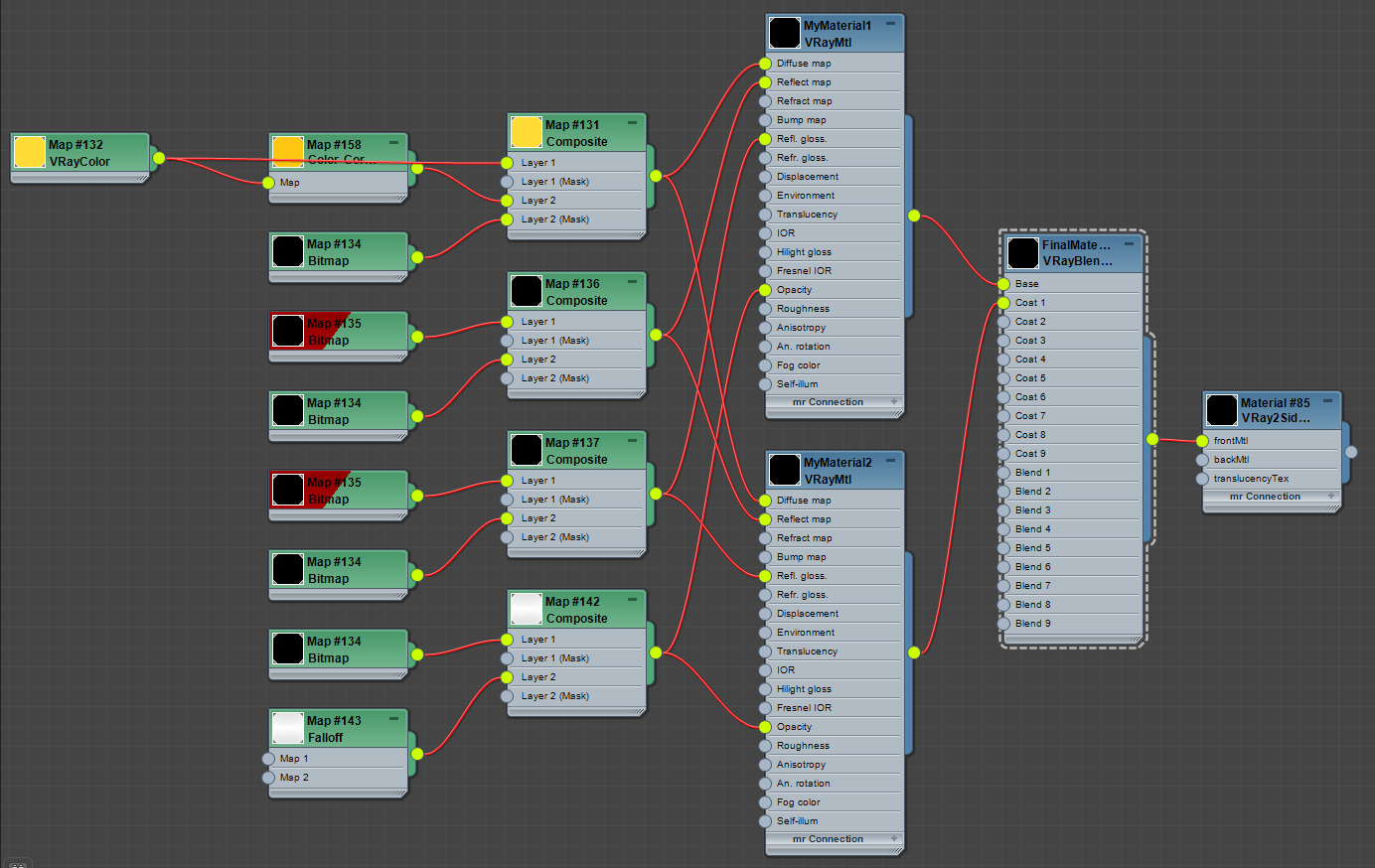The width and height of the screenshot is (1375, 868).
Task: Click the preview icon on the FinalMaterial VRayBlend node
Action: (1022, 253)
